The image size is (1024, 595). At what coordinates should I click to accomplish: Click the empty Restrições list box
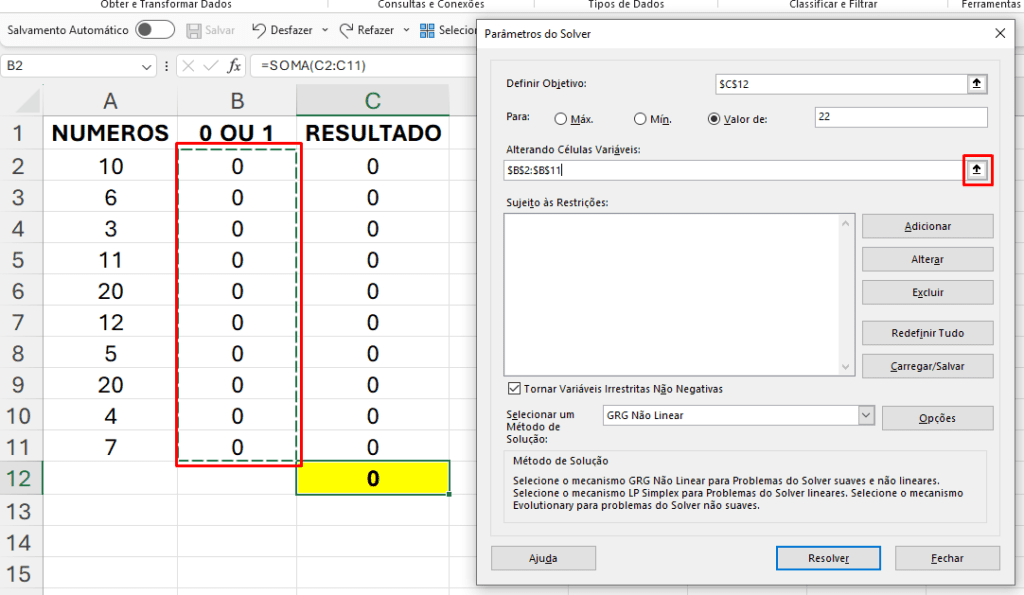(673, 294)
